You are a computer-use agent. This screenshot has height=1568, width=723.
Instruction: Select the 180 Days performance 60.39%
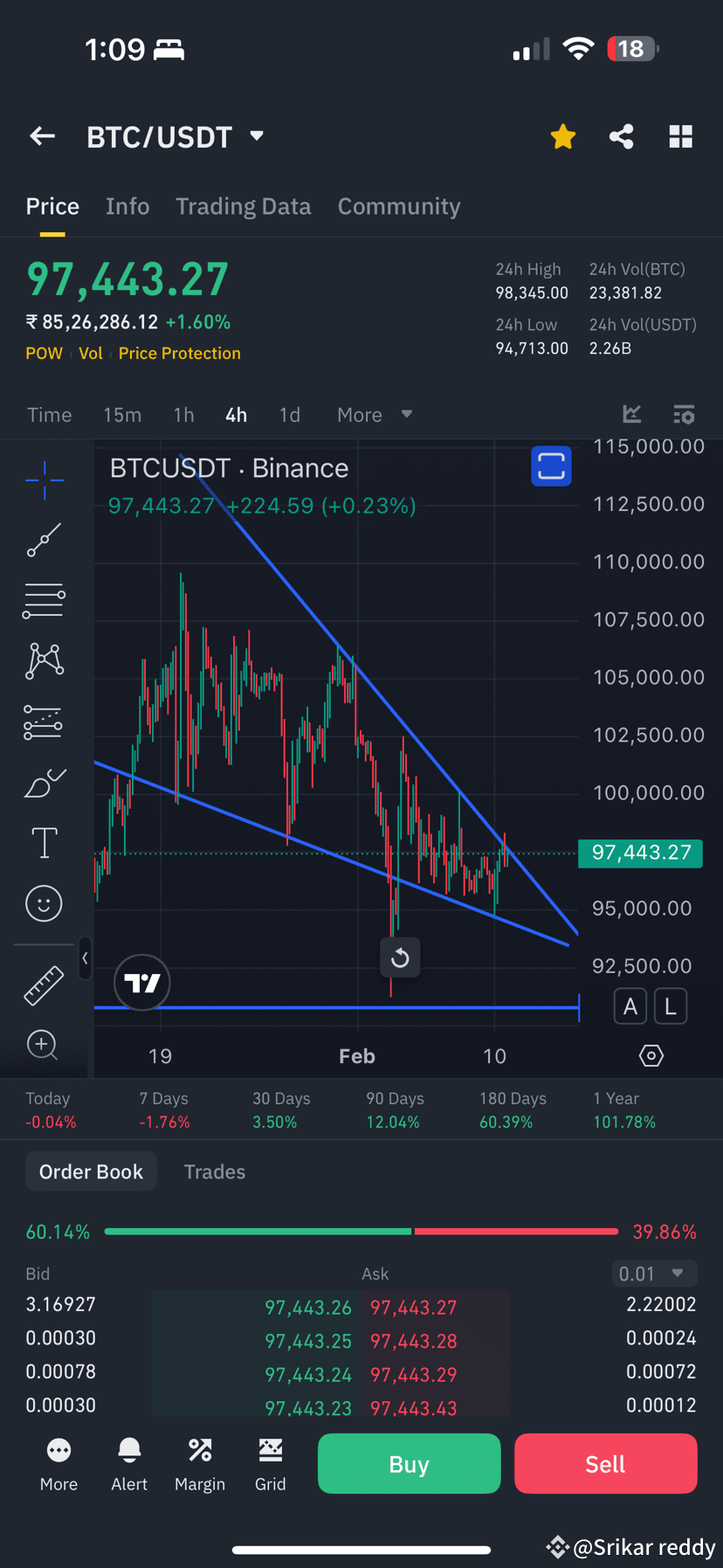[513, 1110]
